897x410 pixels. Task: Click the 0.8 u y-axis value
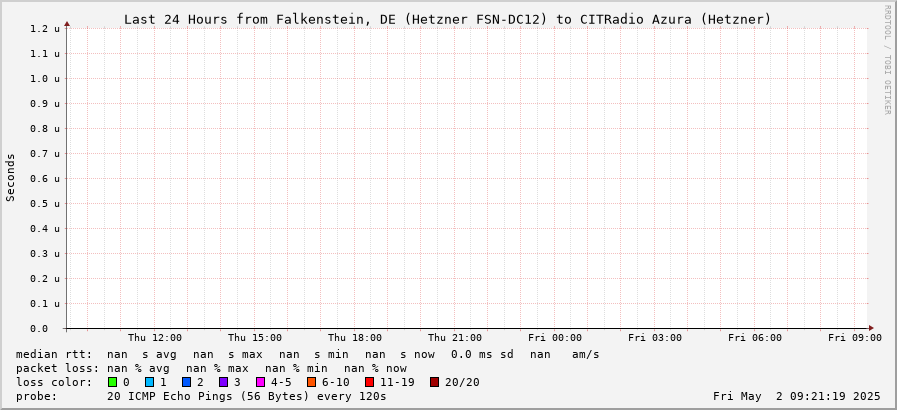45,129
